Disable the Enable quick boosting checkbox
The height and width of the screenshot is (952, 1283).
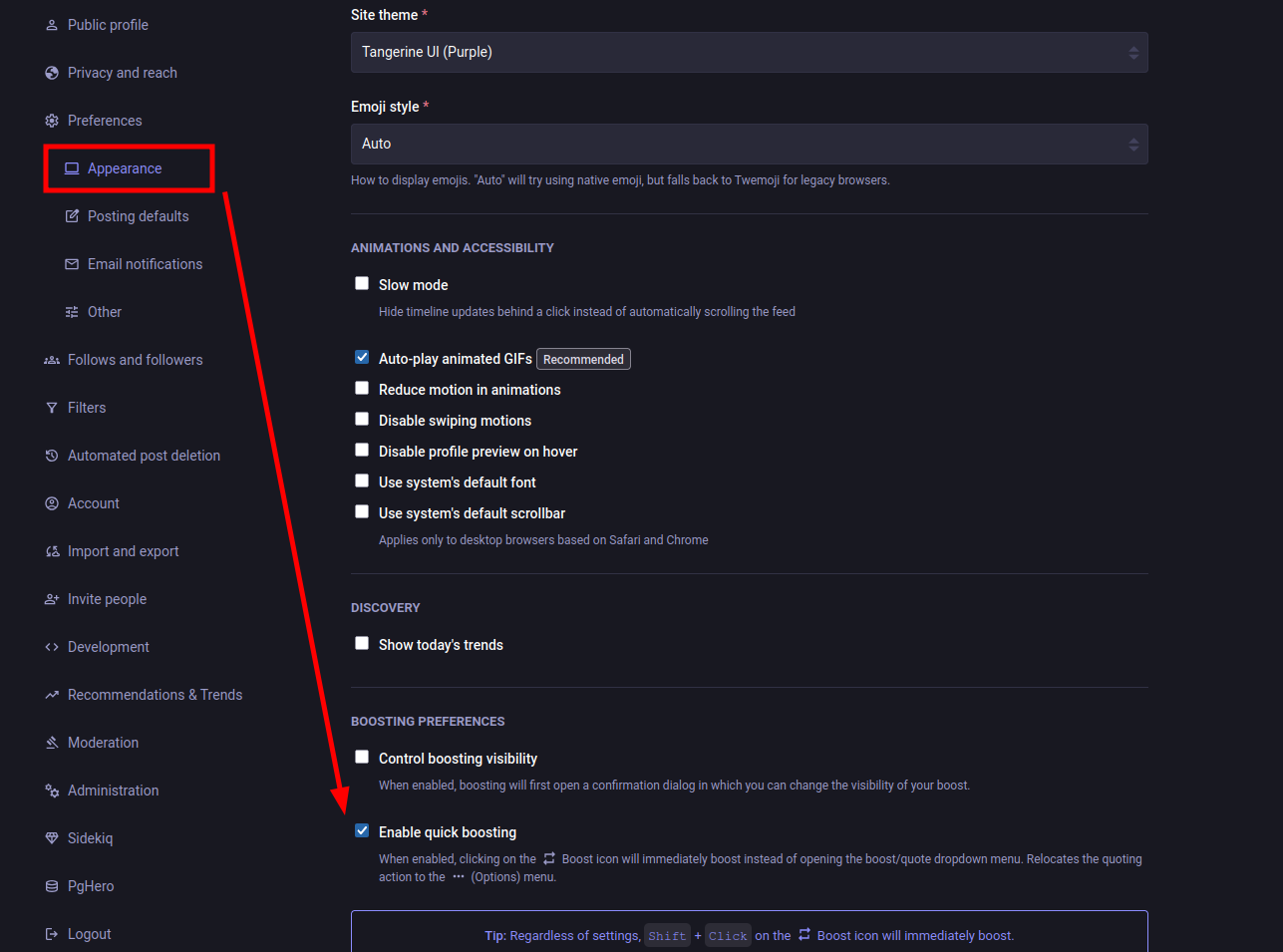[362, 831]
